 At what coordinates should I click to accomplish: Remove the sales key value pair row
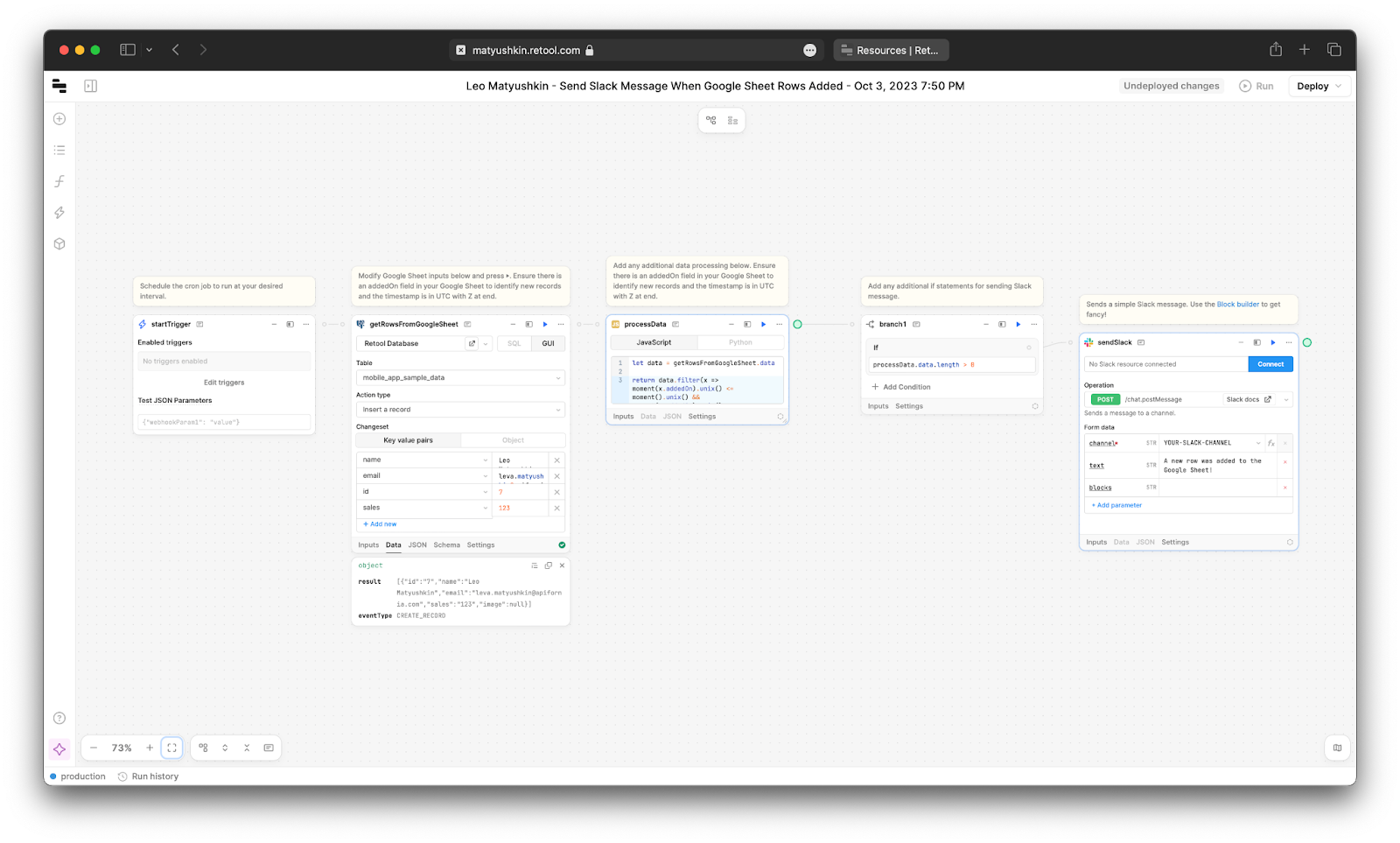[557, 508]
